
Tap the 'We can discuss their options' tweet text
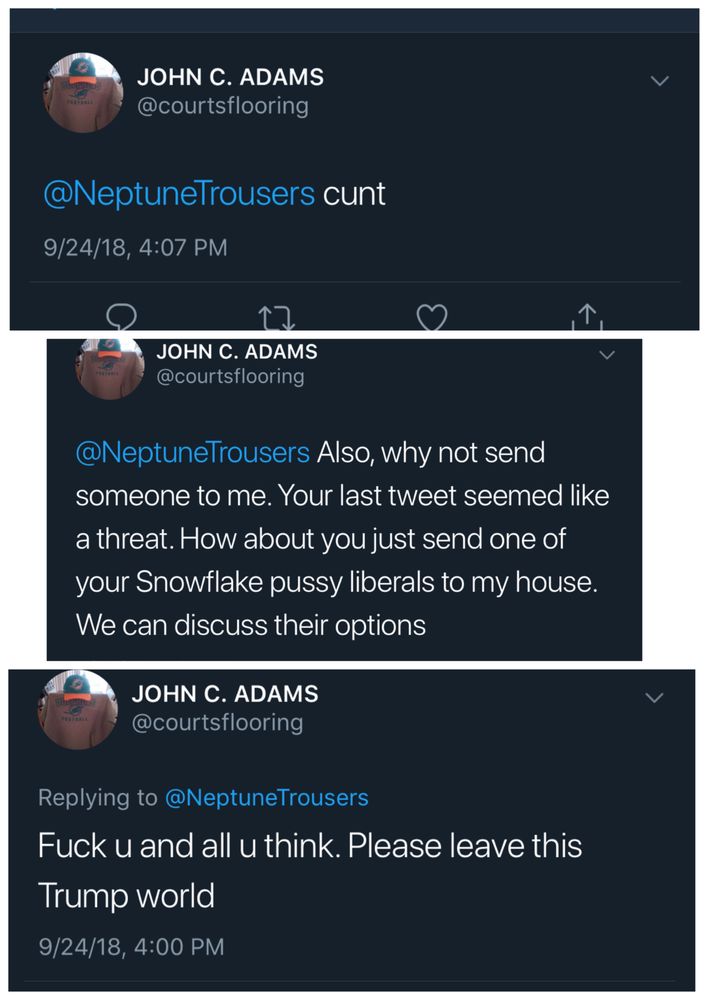point(251,625)
